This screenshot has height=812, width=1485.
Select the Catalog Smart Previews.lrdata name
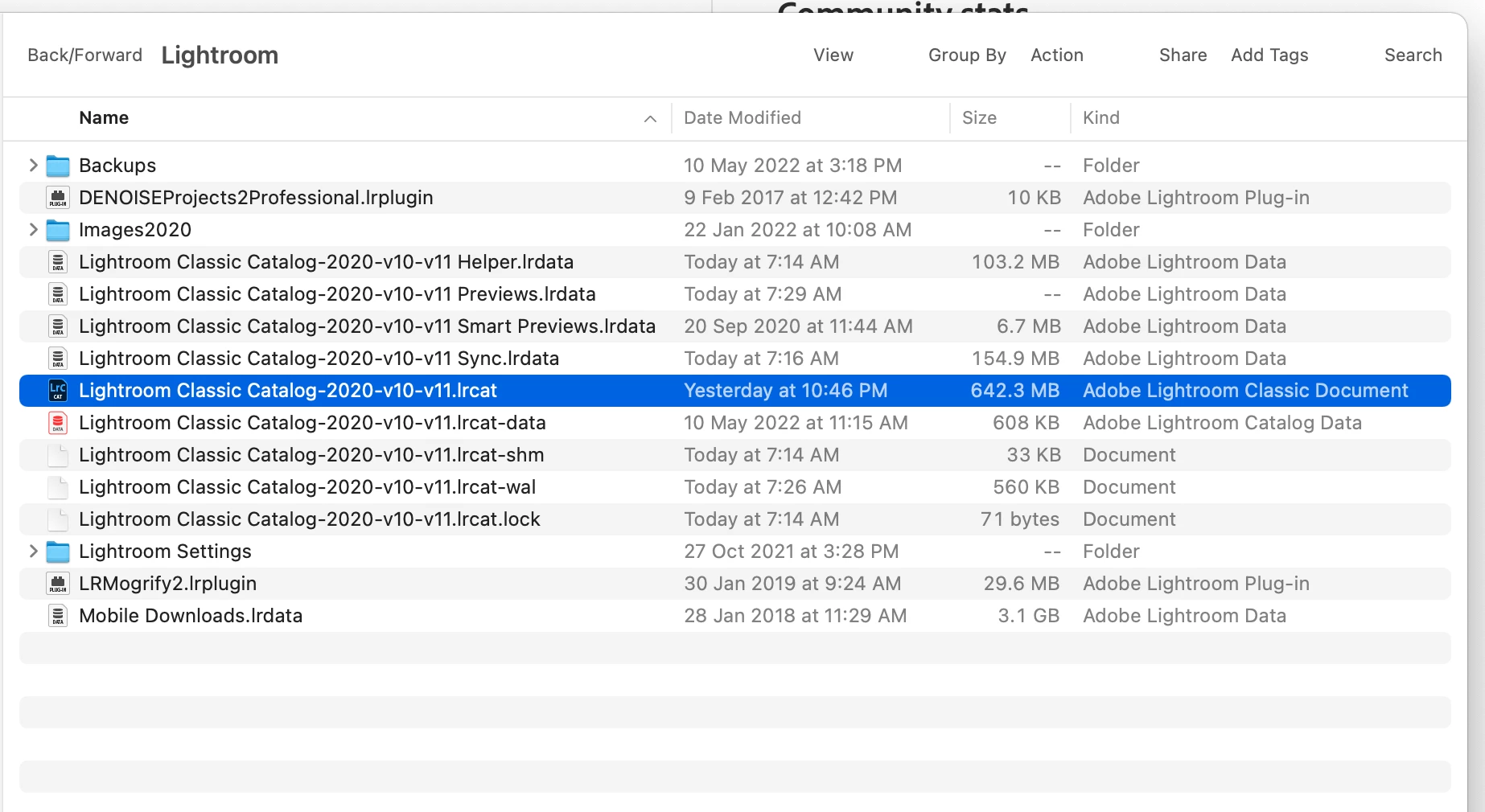[367, 326]
